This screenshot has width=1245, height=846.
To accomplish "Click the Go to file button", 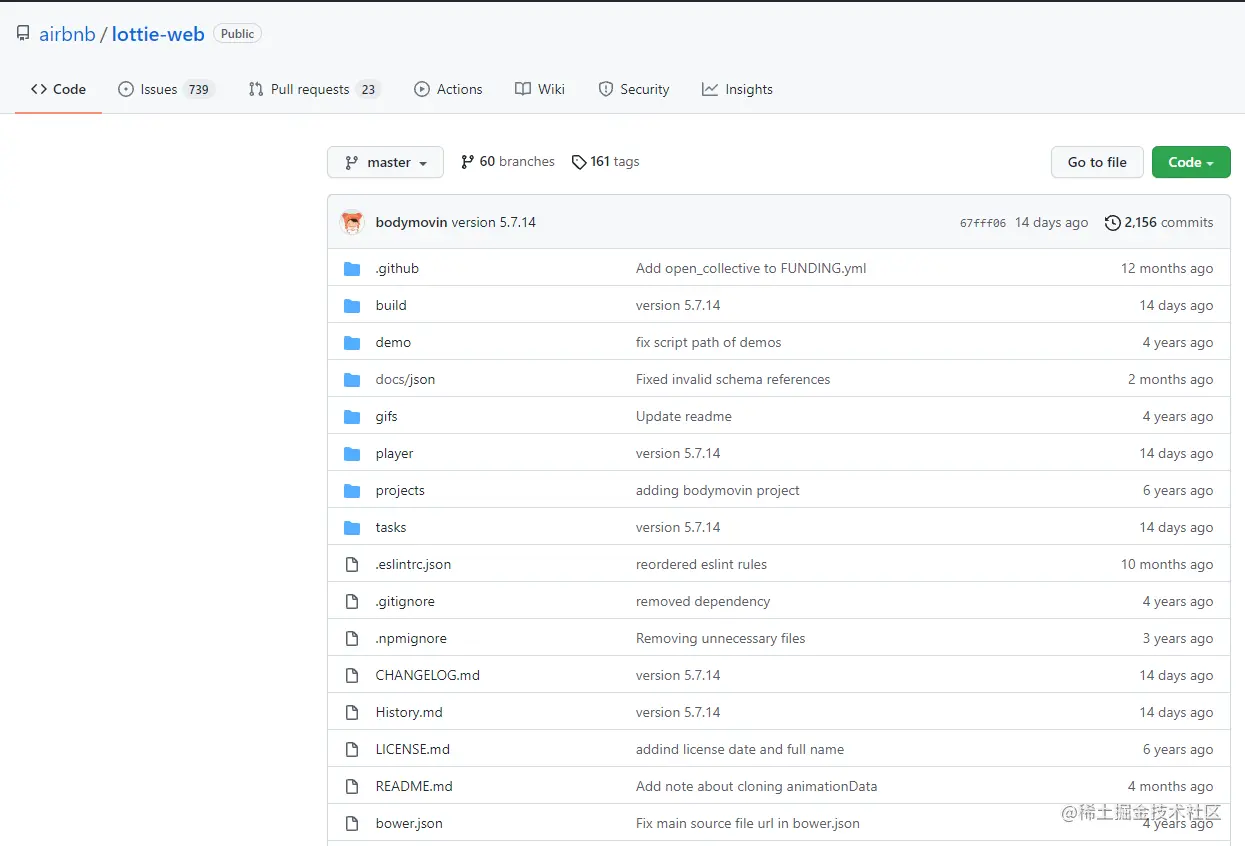I will point(1097,162).
